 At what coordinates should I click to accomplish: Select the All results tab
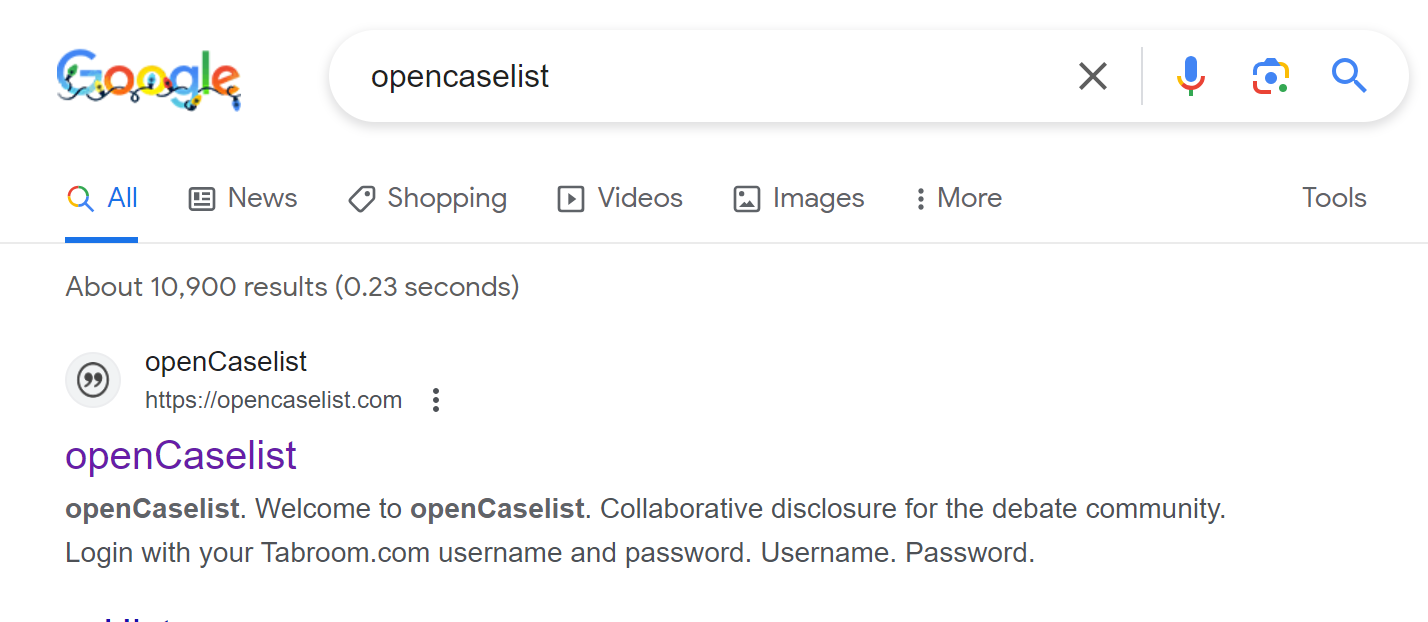[x=102, y=198]
